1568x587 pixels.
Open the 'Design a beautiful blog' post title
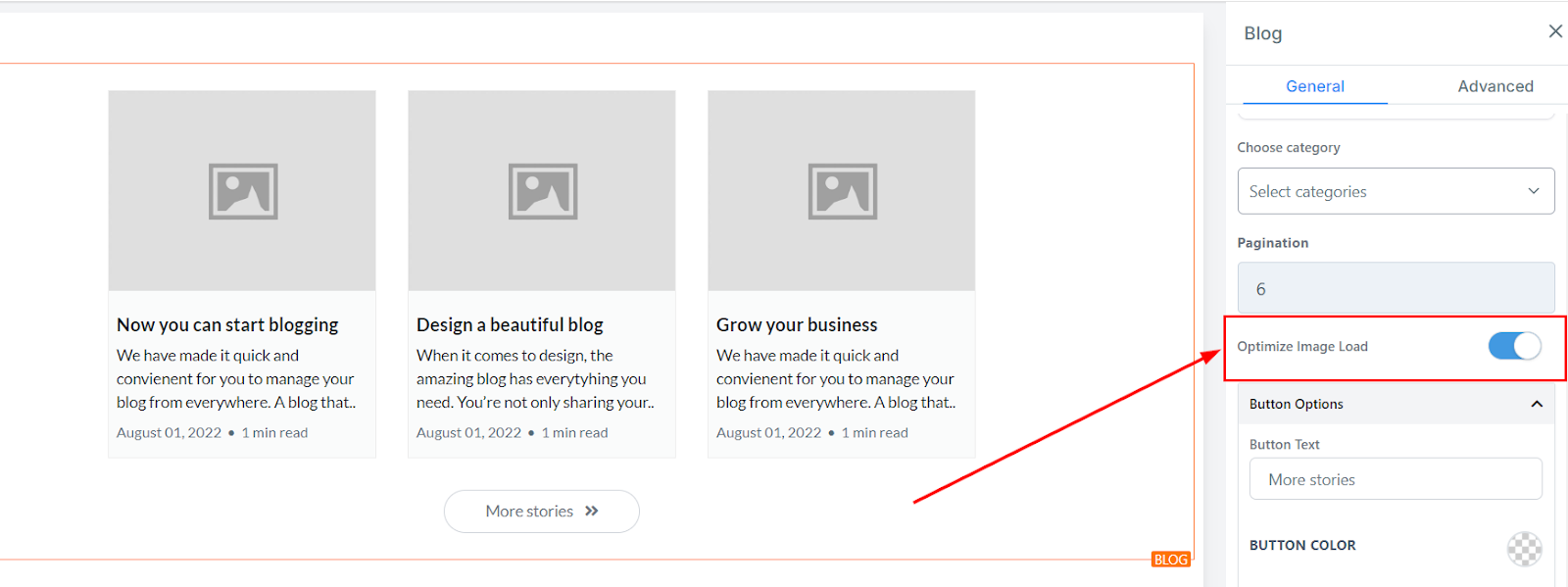[510, 324]
